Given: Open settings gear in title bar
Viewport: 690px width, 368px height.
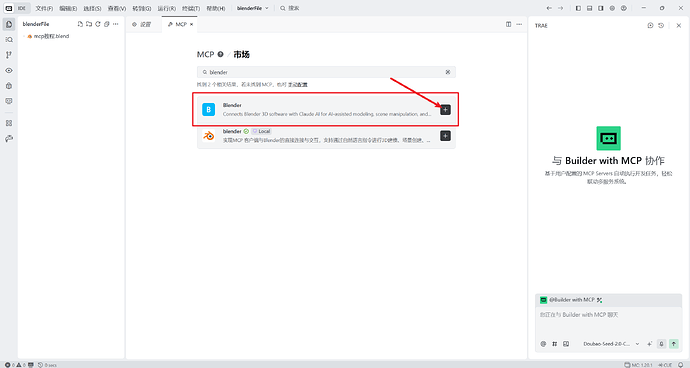Looking at the screenshot, I should (x=612, y=8).
